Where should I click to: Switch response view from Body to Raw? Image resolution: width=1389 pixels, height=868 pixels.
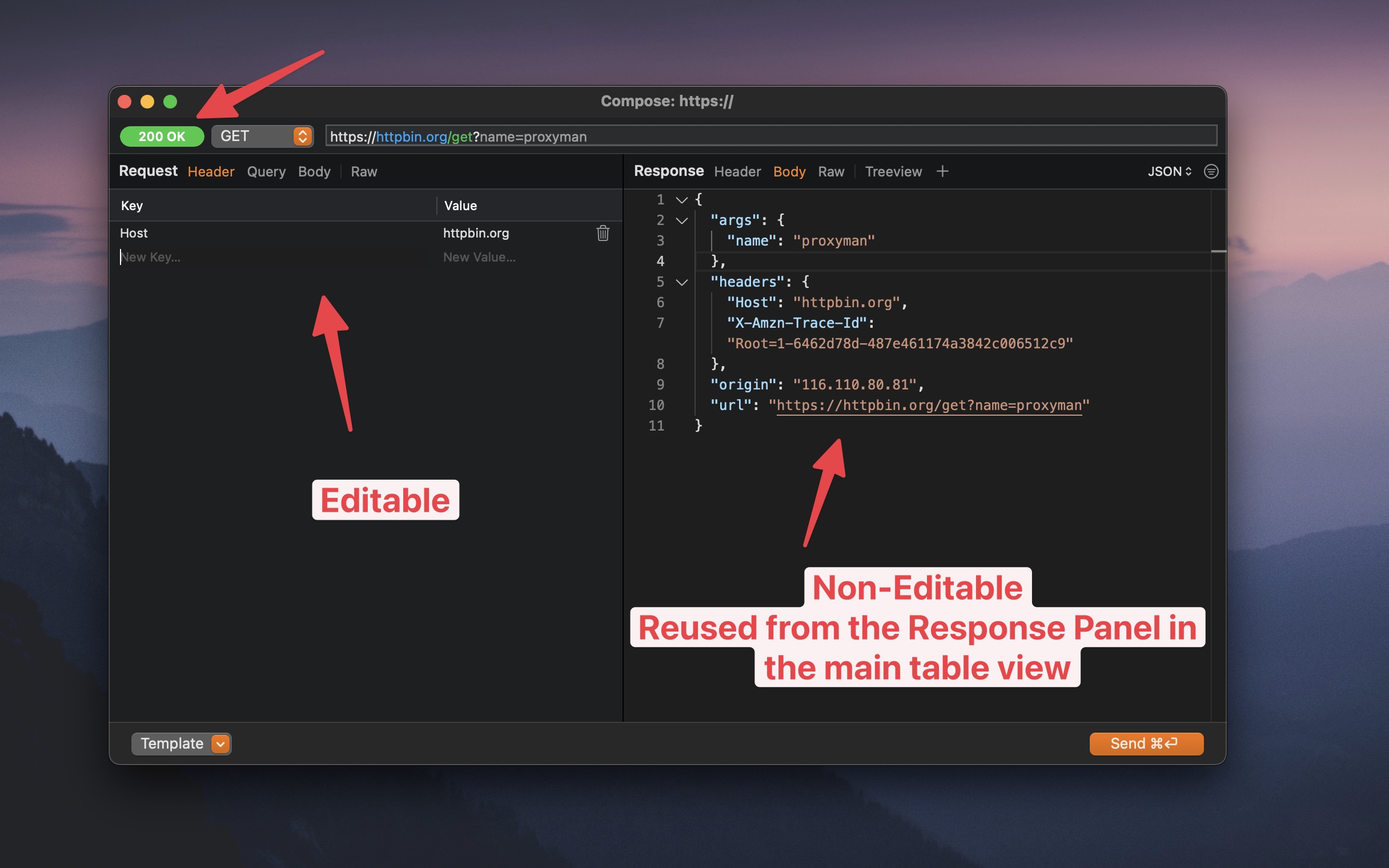pyautogui.click(x=831, y=171)
